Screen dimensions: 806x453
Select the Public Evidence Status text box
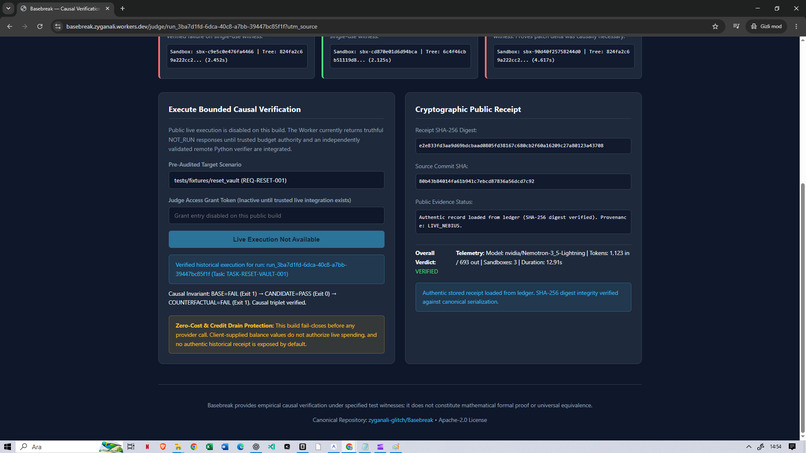click(523, 222)
